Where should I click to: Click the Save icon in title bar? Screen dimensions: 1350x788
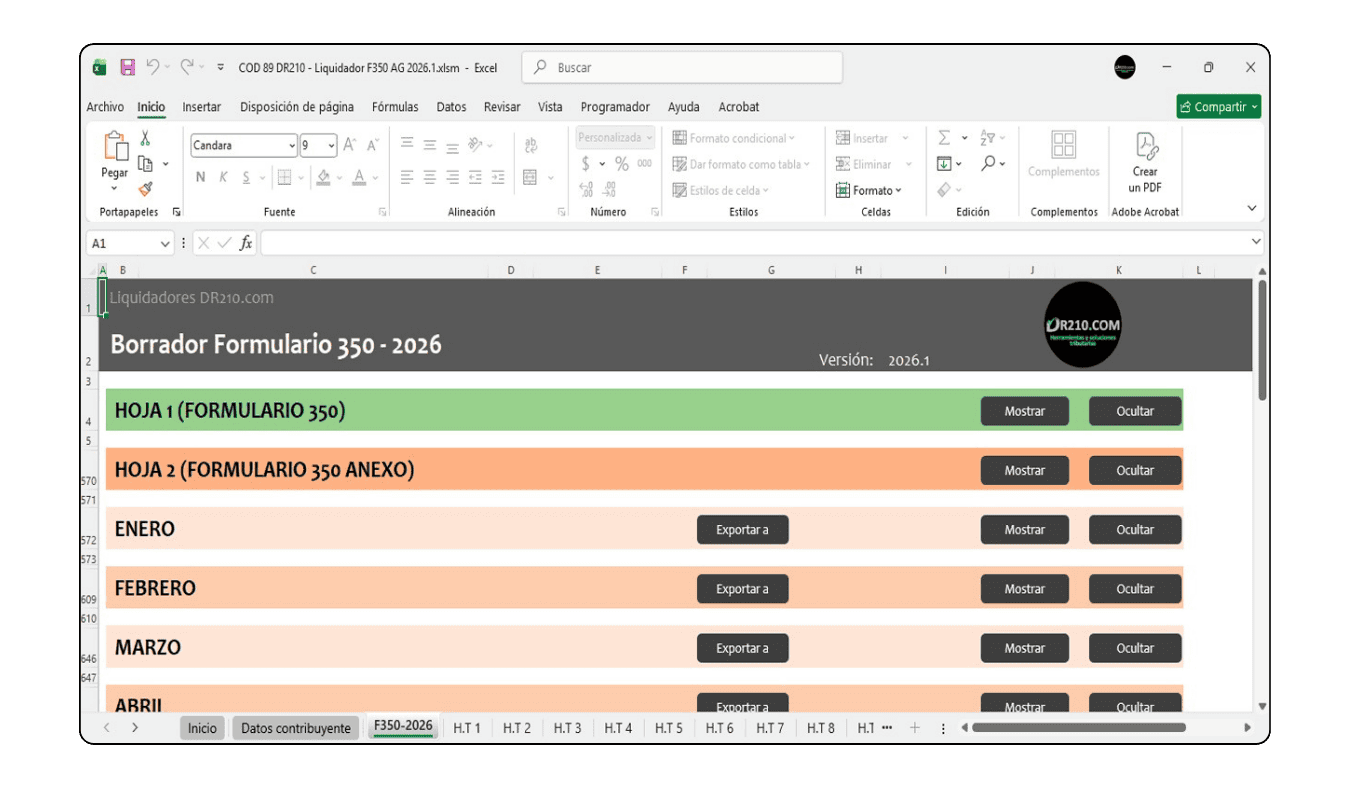(x=127, y=68)
